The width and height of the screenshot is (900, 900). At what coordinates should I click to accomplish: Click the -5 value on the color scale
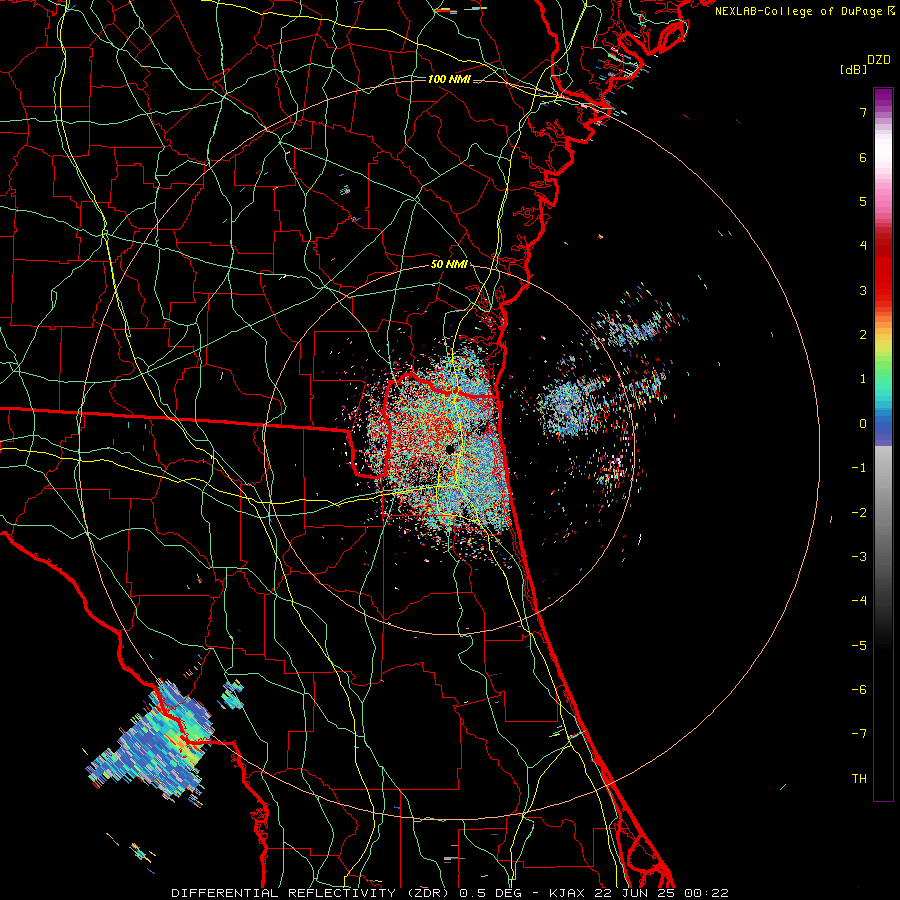[x=859, y=645]
